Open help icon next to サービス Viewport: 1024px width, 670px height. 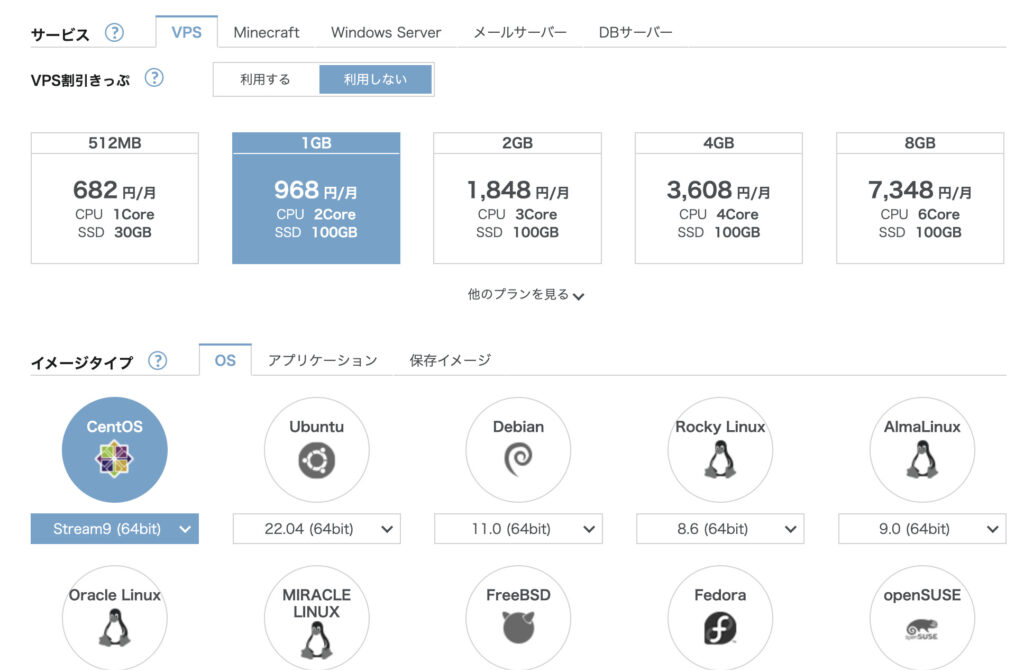114,32
